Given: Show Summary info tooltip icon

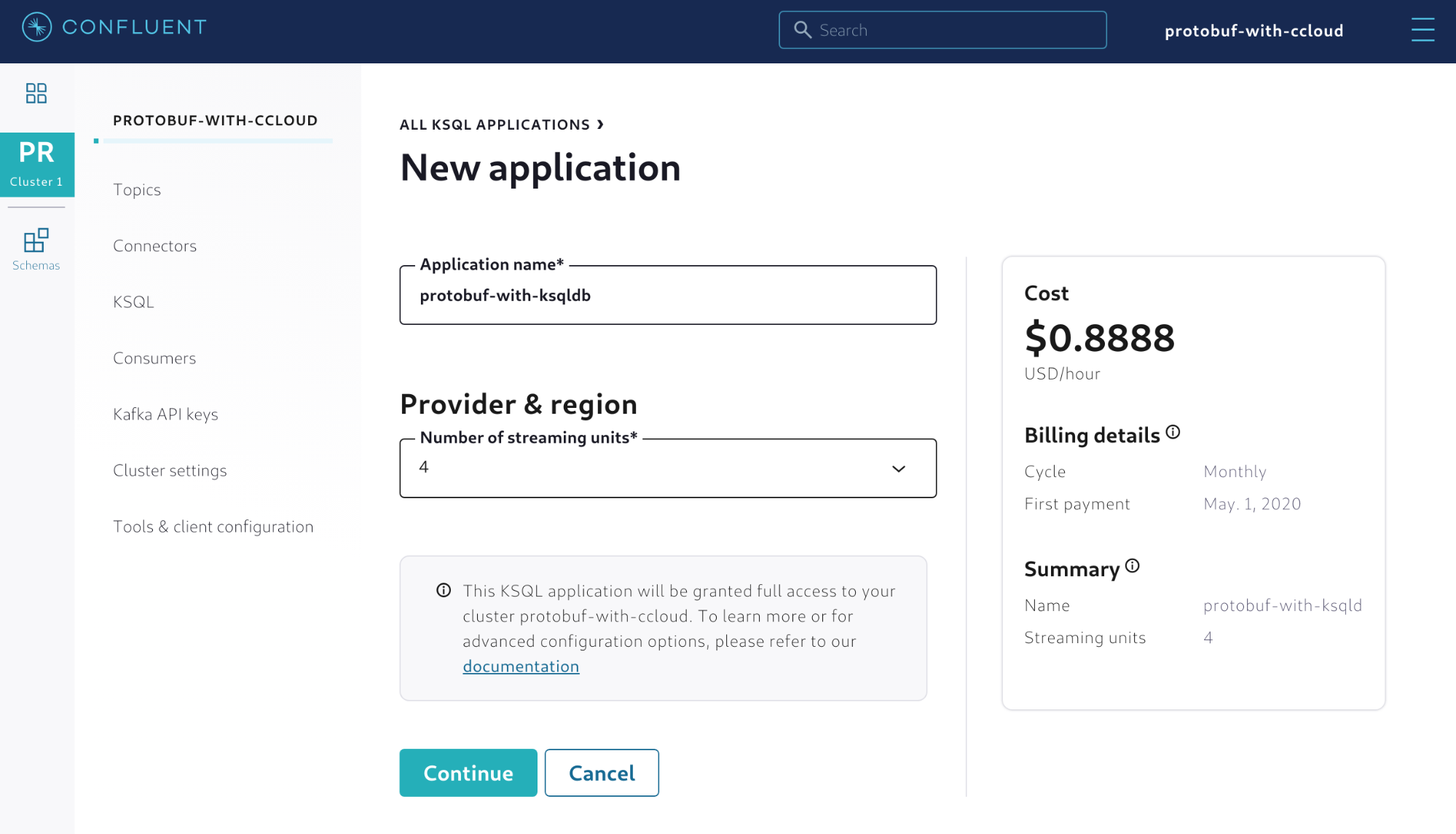Looking at the screenshot, I should [x=1133, y=566].
